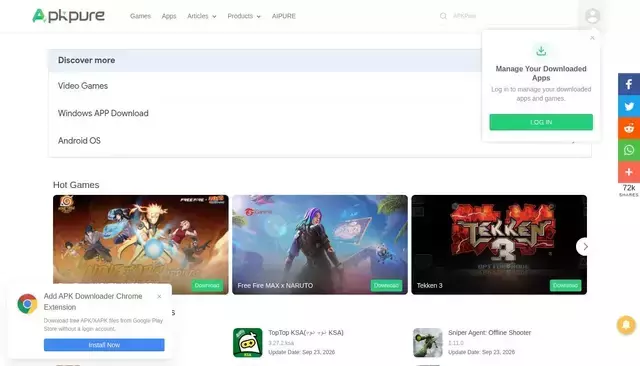Image resolution: width=640 pixels, height=366 pixels.
Task: Click the 72k shares count
Action: click(x=629, y=188)
